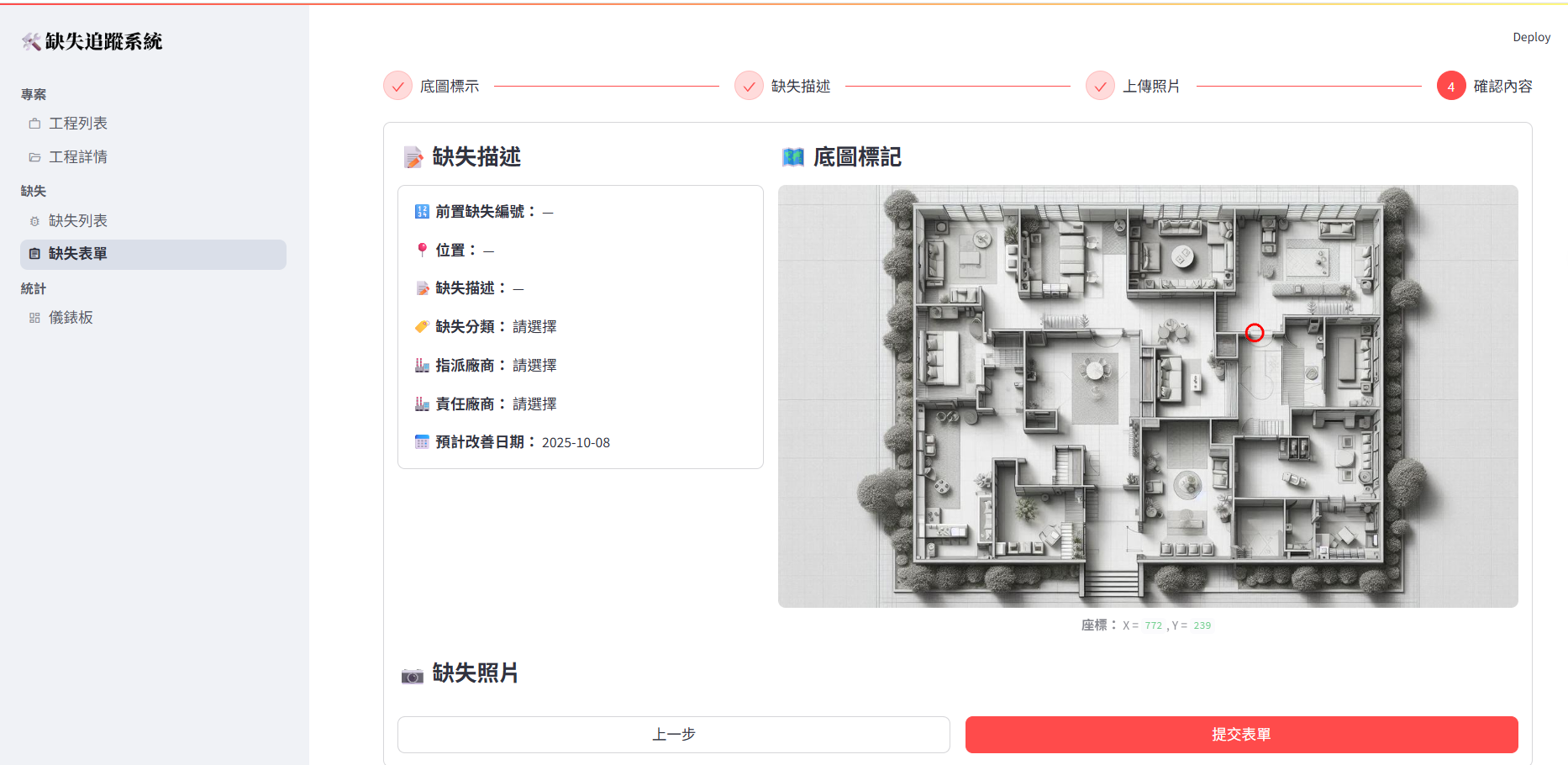Click the dashboard grid icon beside 儀錶板
Viewport: 1568px width, 765px height.
[x=34, y=318]
